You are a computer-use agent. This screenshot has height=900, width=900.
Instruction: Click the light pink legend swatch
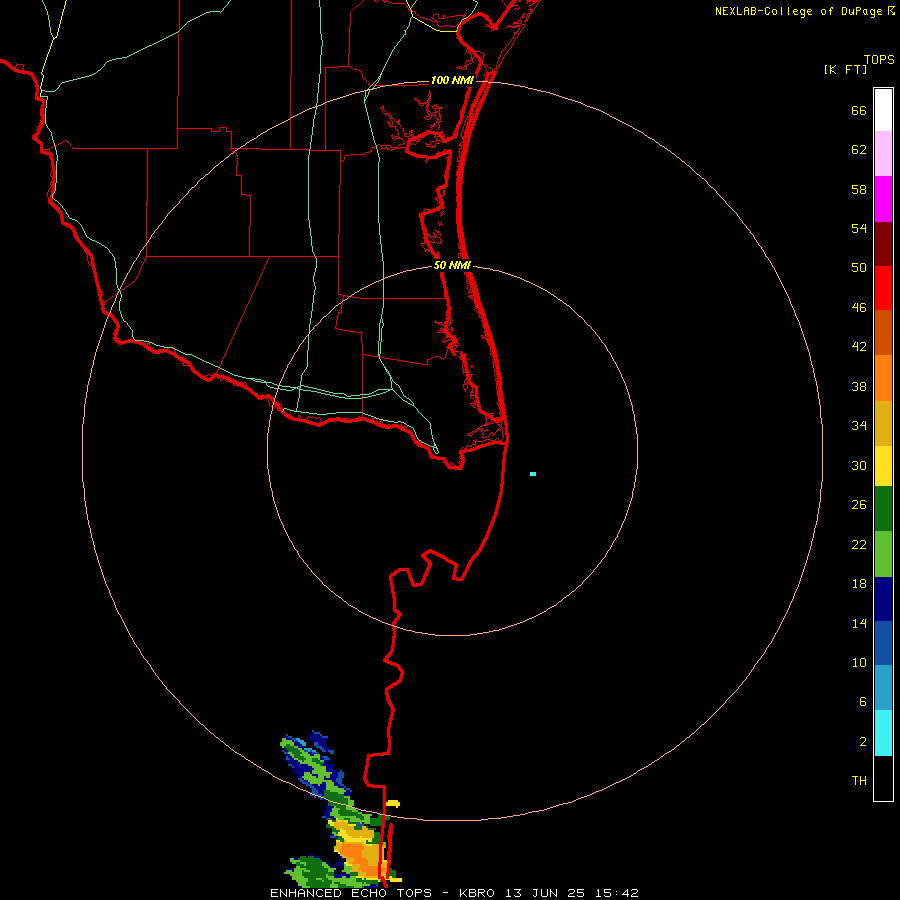(x=883, y=154)
